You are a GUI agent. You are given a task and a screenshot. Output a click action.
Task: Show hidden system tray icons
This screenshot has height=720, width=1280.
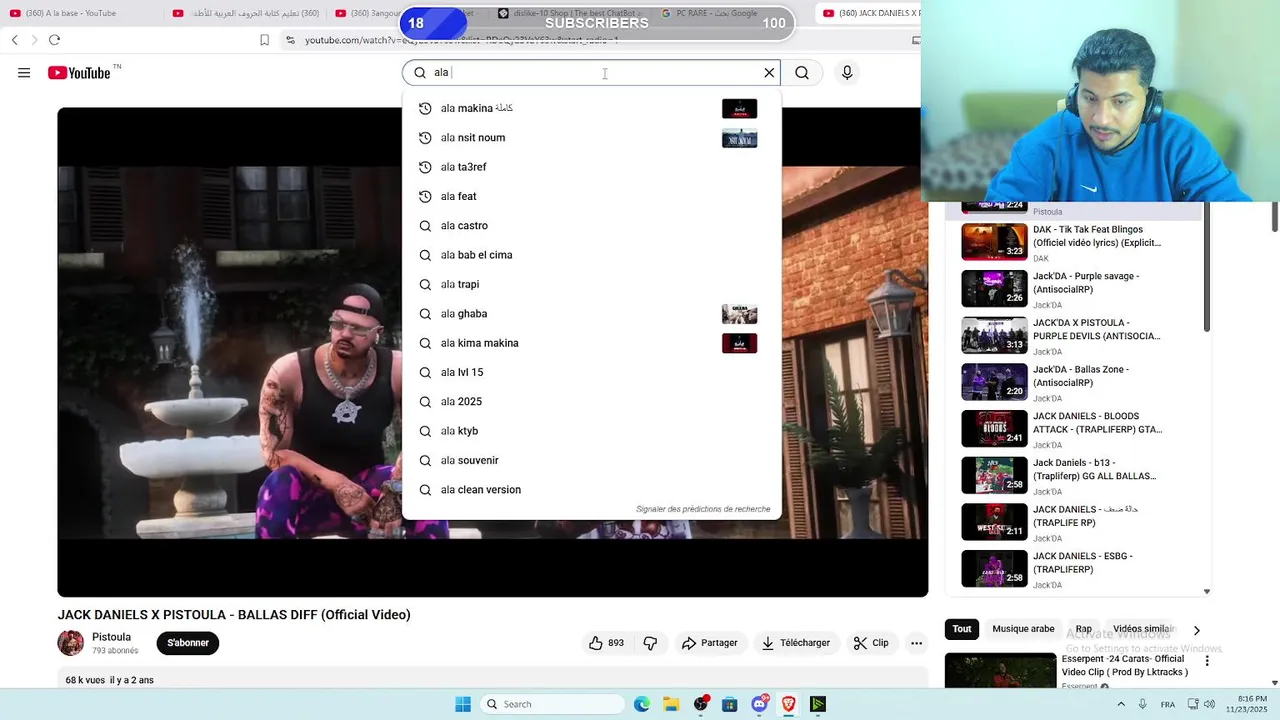coord(1120,704)
